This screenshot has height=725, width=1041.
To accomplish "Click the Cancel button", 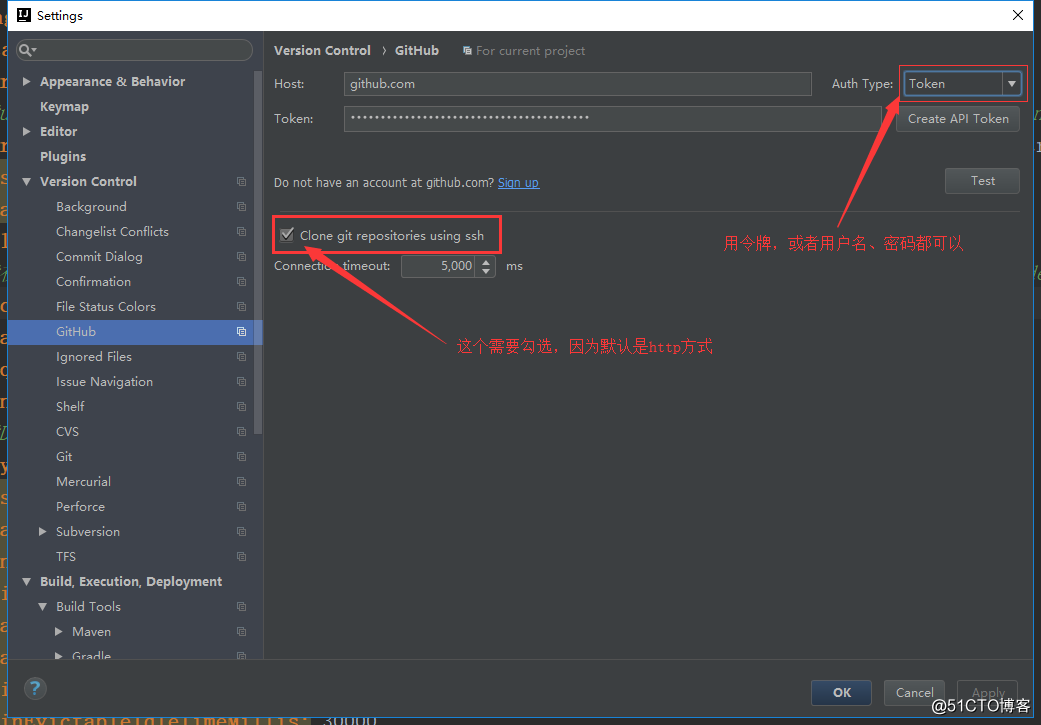I will click(x=914, y=692).
